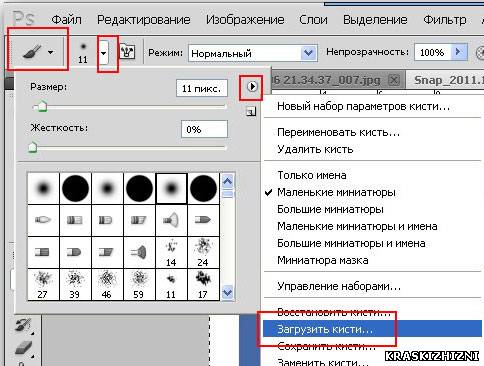Select the fan bristle brush in third row
Screen dimensions: 484x366
(x=139, y=253)
